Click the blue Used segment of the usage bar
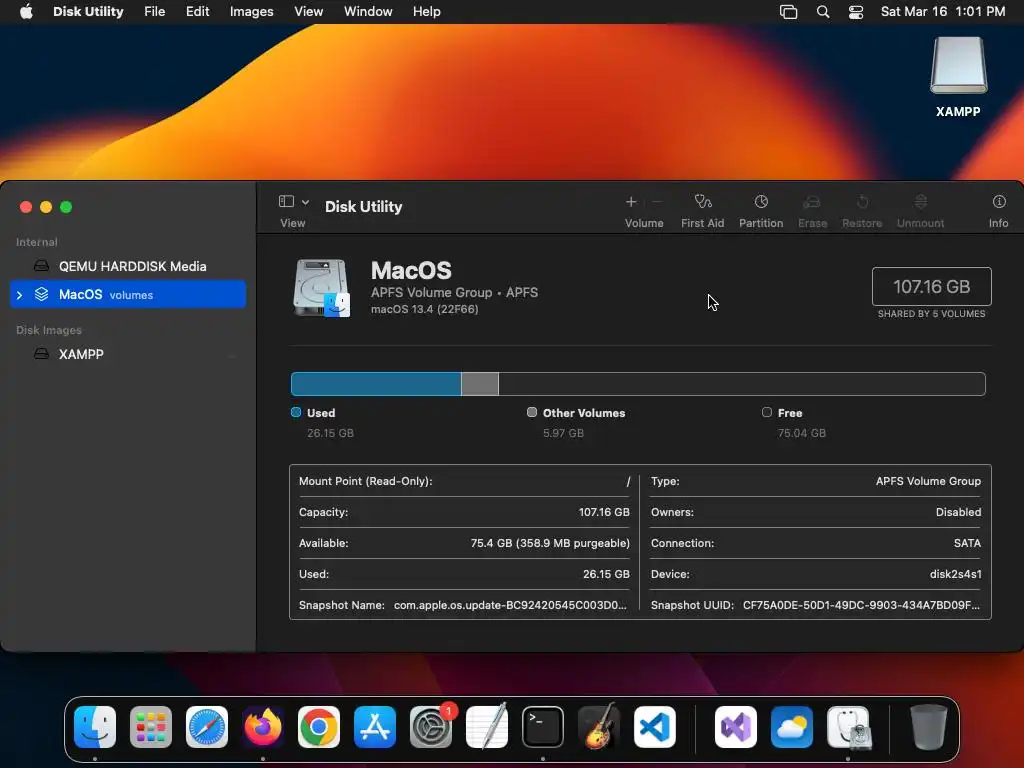This screenshot has height=768, width=1024. click(x=376, y=384)
